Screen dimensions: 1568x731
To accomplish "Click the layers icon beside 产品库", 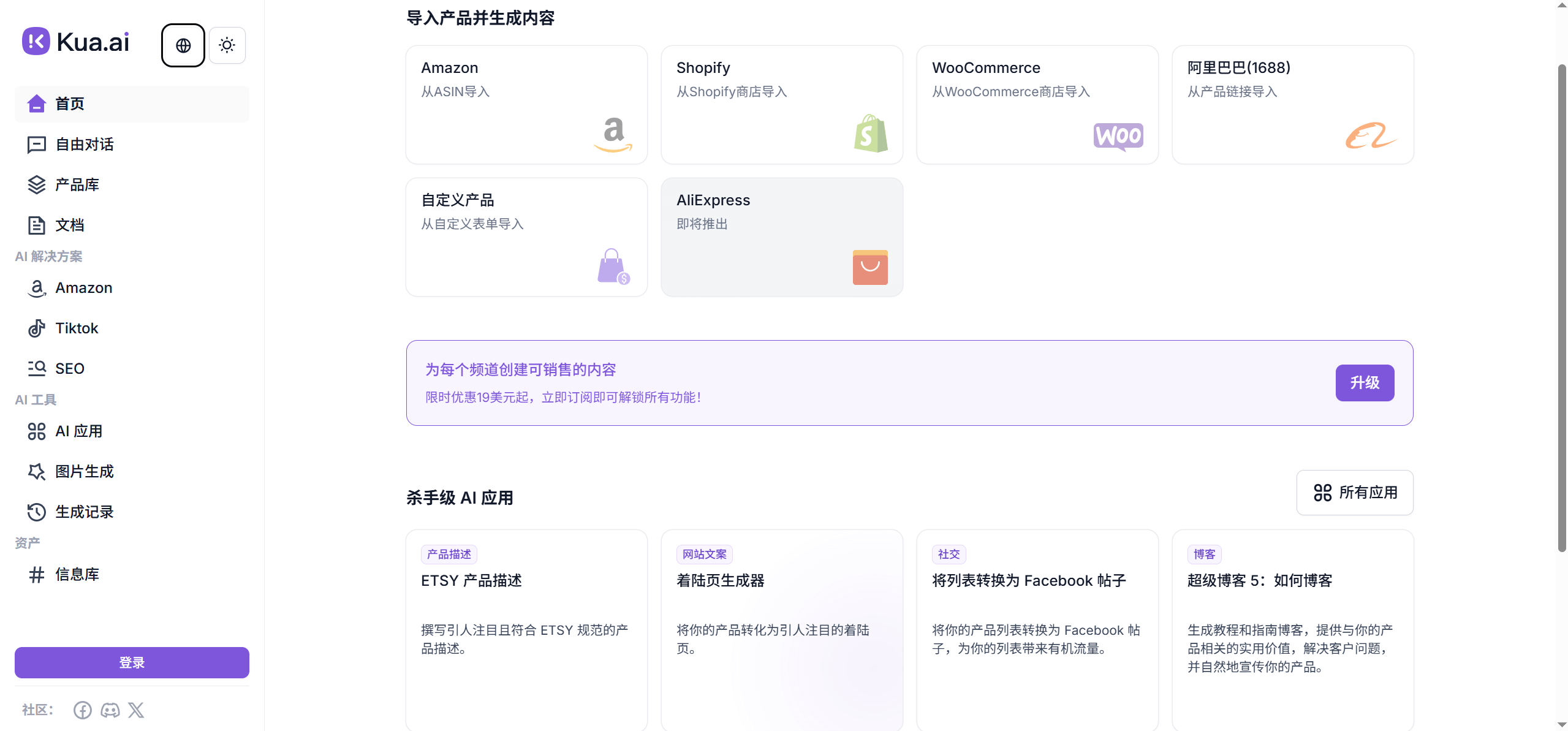I will 37,184.
